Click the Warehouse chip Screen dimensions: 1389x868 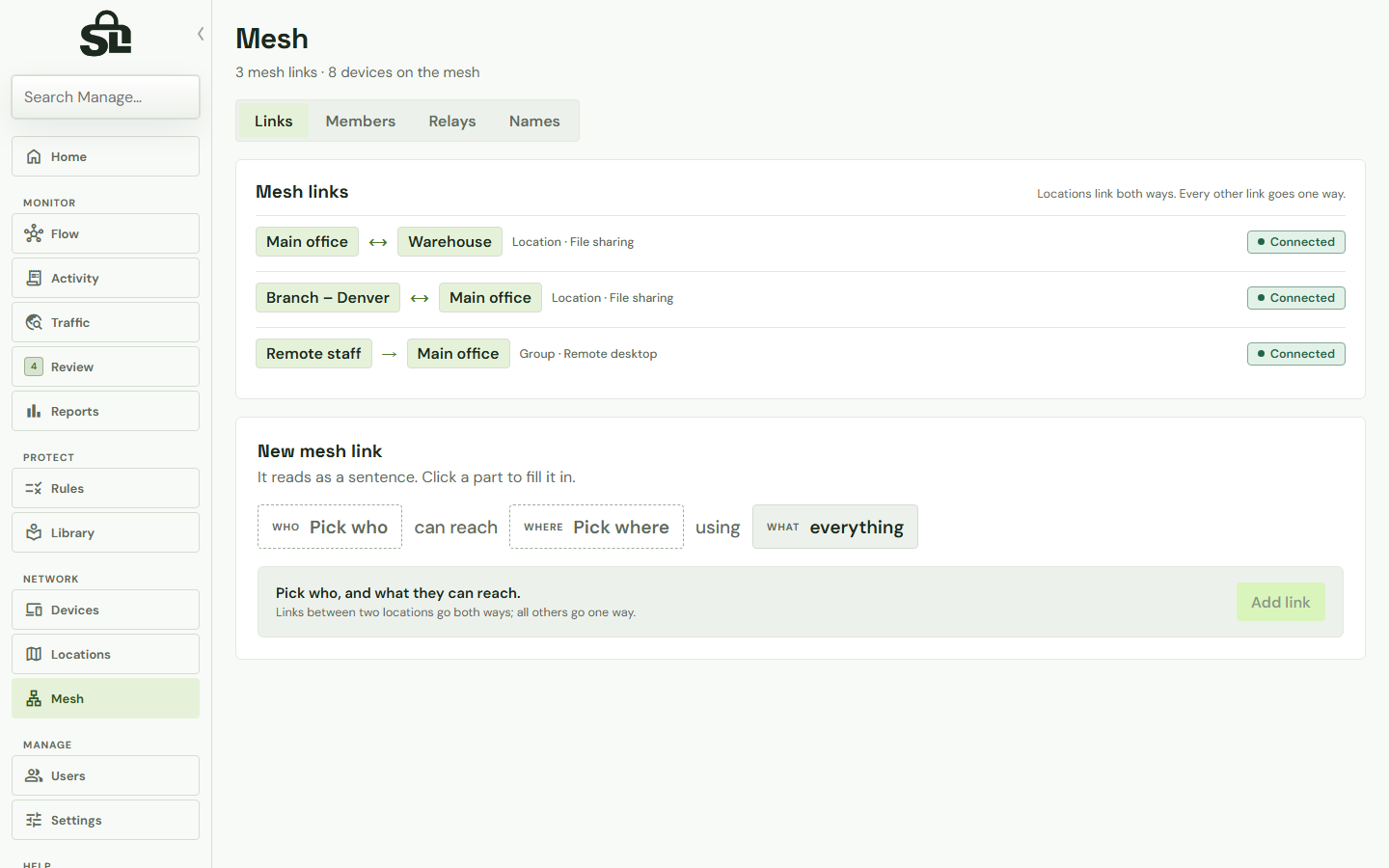[x=449, y=242]
